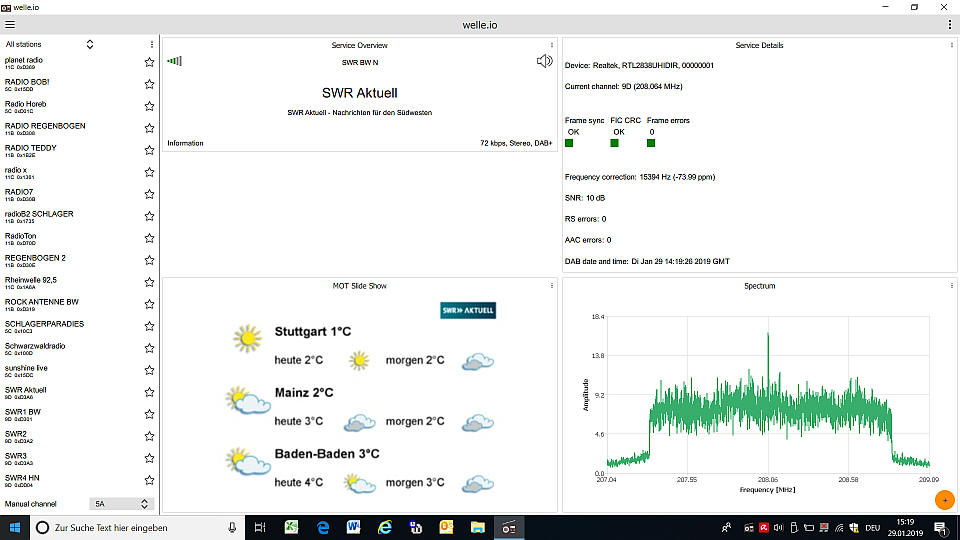The height and width of the screenshot is (540, 960).
Task: Open the station list options menu
Action: (152, 44)
